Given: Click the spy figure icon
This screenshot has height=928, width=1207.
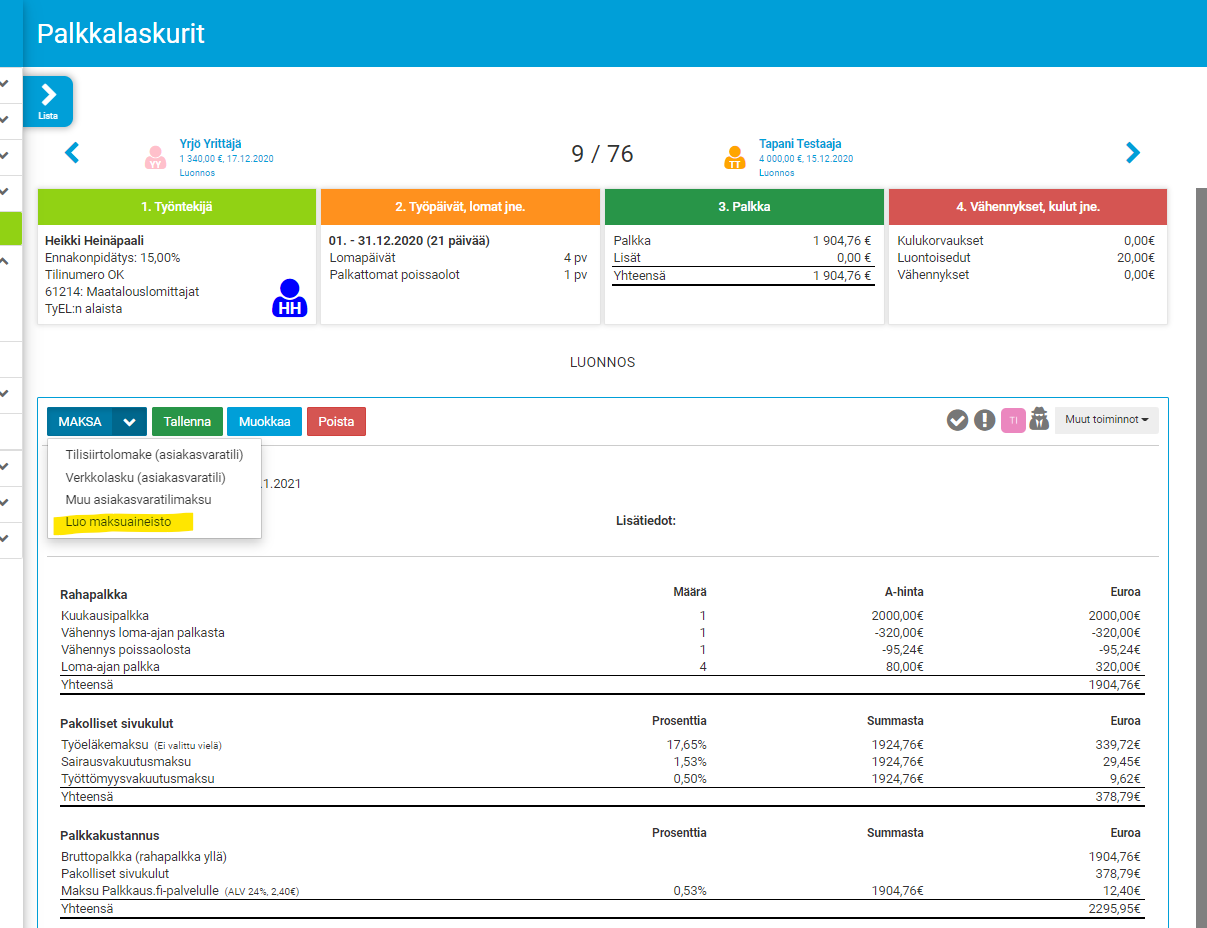Looking at the screenshot, I should pos(1040,420).
